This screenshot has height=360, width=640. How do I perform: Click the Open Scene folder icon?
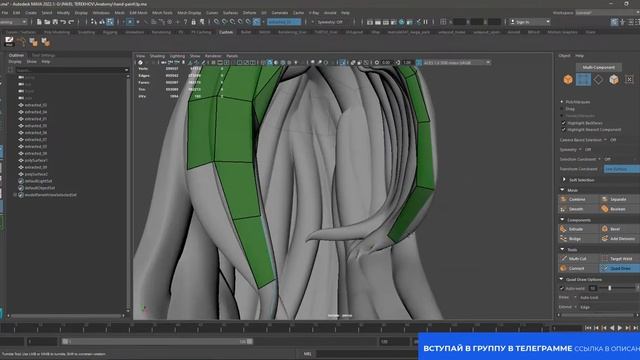tap(47, 22)
